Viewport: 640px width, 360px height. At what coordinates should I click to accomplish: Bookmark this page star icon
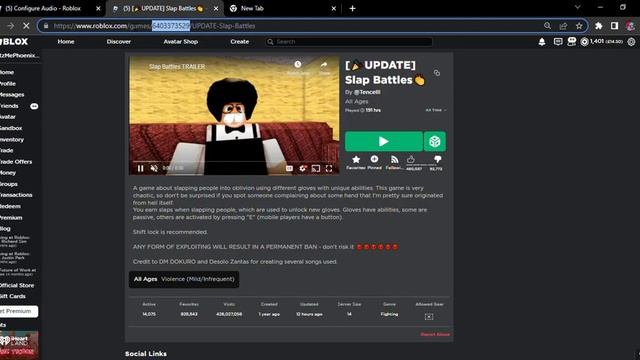click(x=579, y=26)
